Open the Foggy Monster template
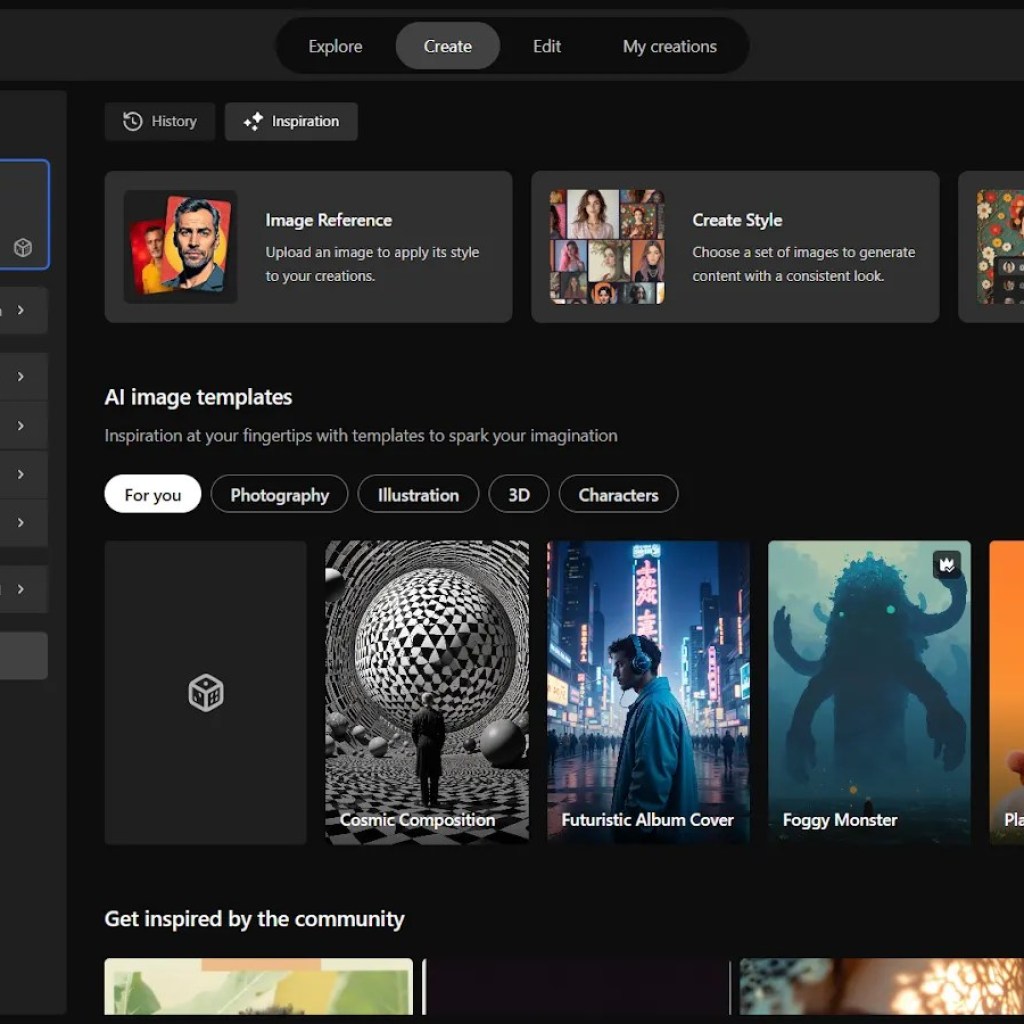This screenshot has width=1024, height=1024. 869,692
